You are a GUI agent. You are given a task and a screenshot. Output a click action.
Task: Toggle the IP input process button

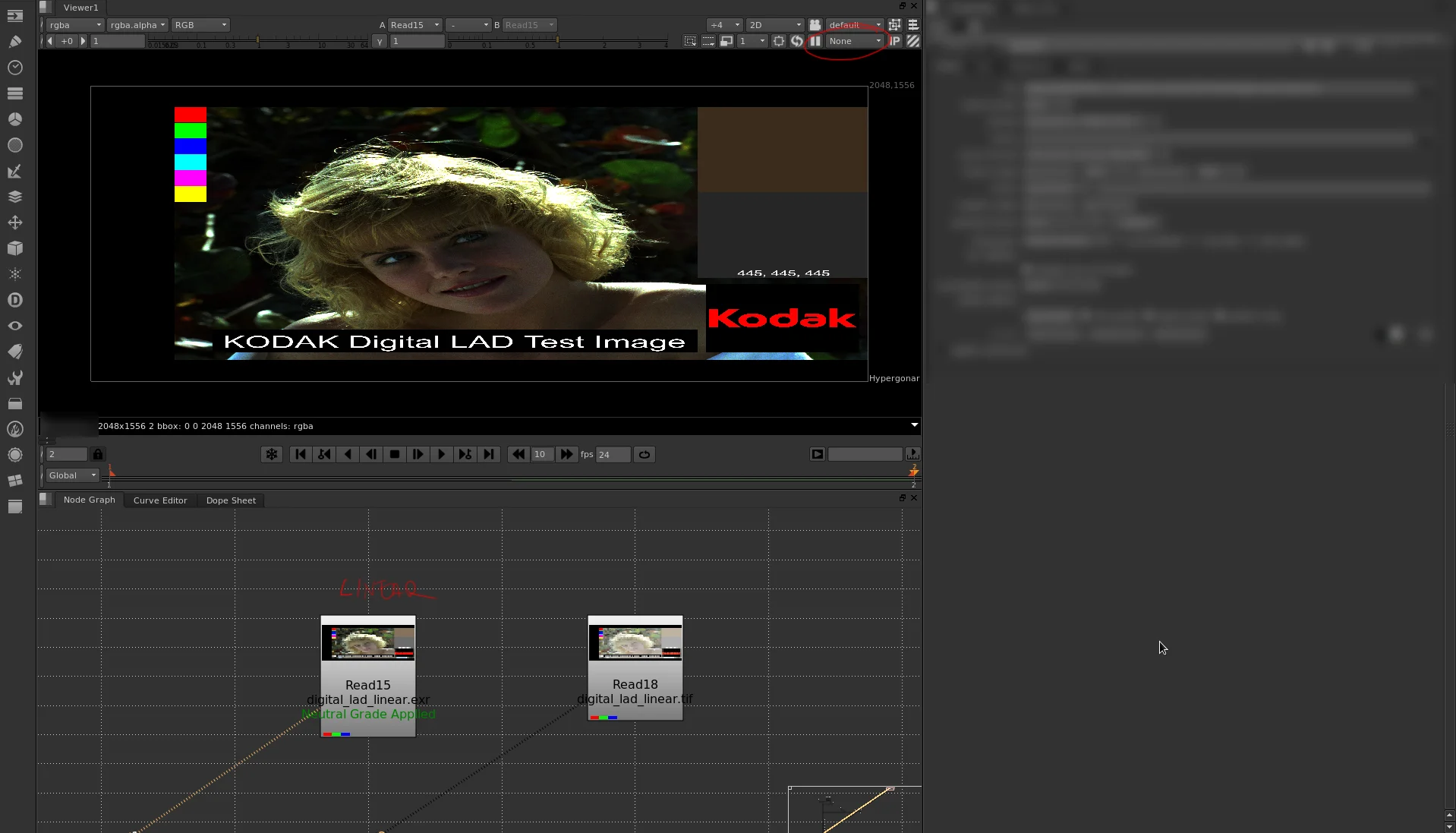895,41
